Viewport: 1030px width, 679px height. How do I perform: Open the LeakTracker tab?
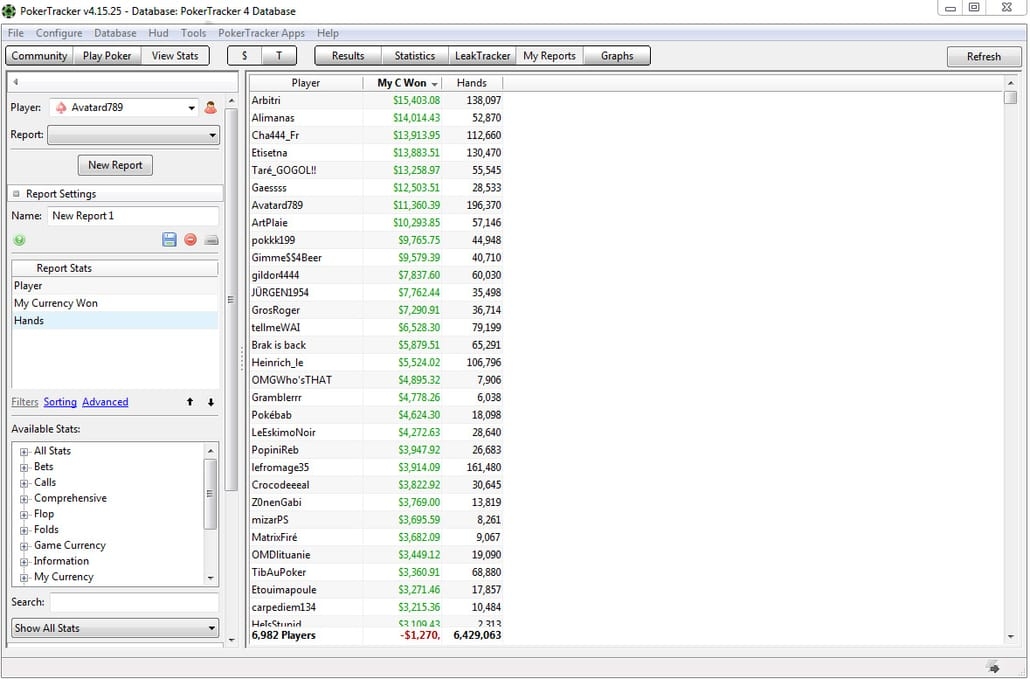(x=482, y=56)
